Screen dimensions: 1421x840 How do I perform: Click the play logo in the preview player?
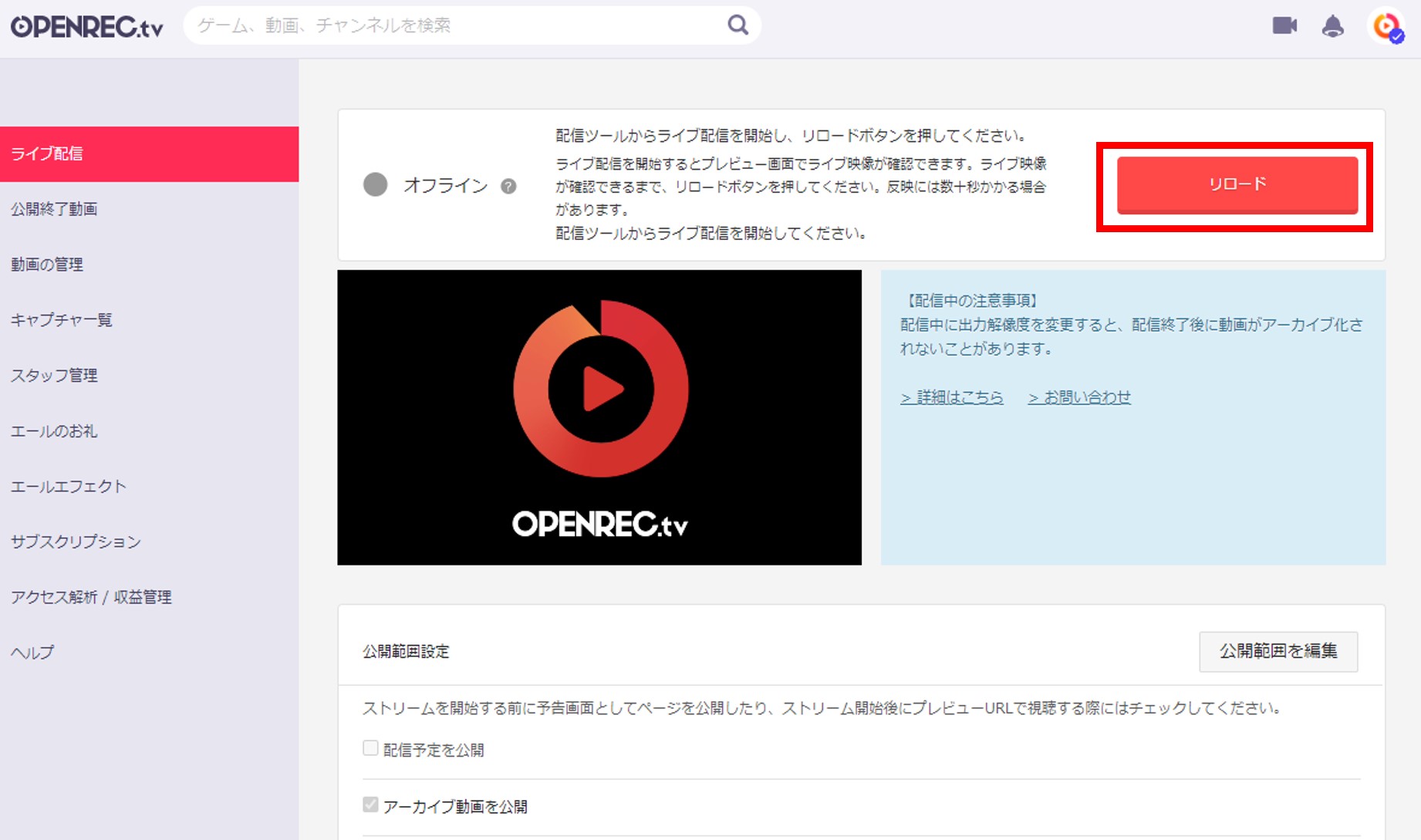[601, 388]
